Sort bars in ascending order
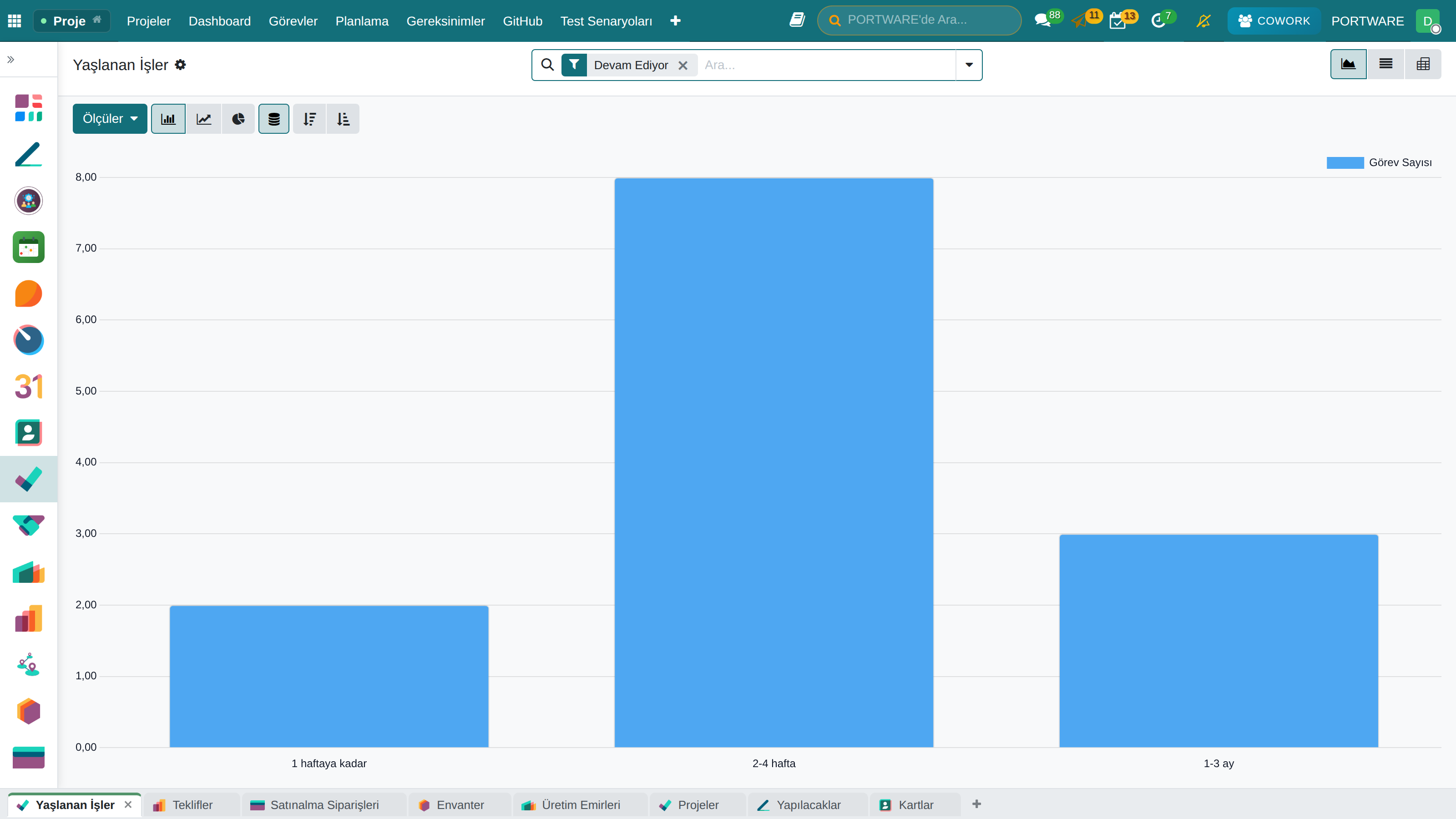The height and width of the screenshot is (819, 1456). pyautogui.click(x=343, y=119)
